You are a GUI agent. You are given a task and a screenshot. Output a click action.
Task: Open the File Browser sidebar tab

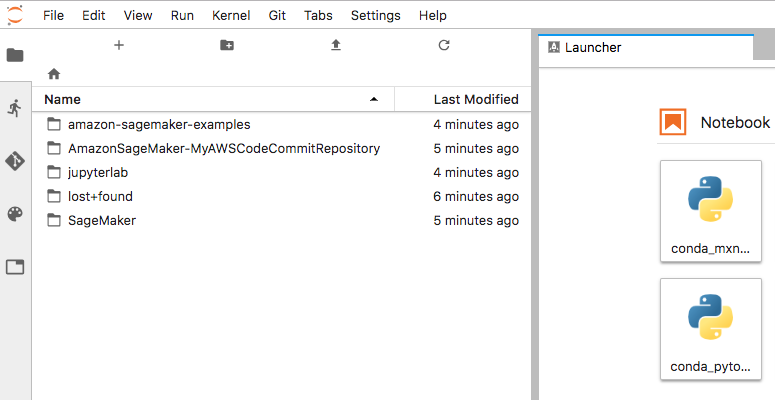coord(15,55)
